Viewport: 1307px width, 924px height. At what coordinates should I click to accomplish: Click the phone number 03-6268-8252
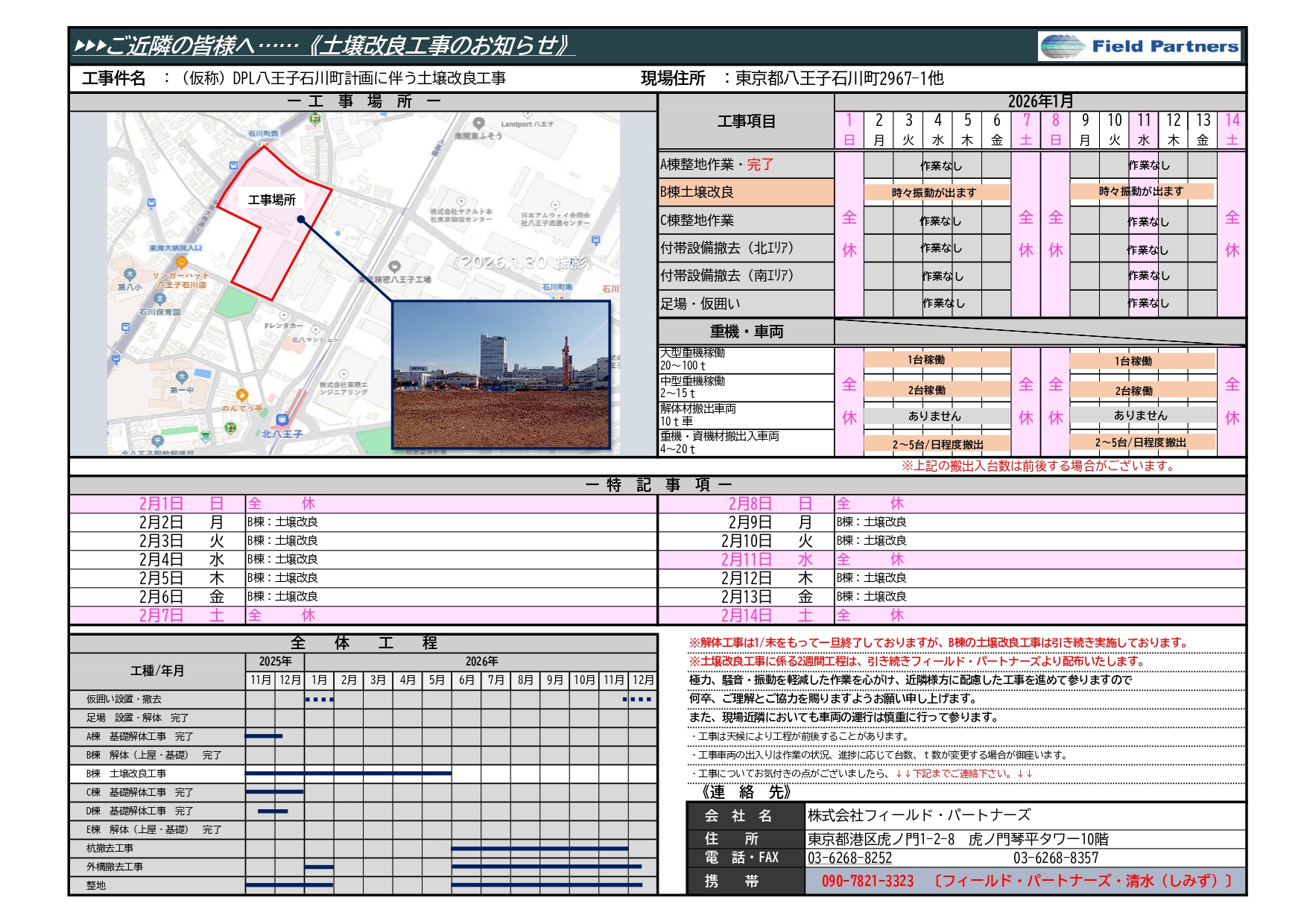849,858
